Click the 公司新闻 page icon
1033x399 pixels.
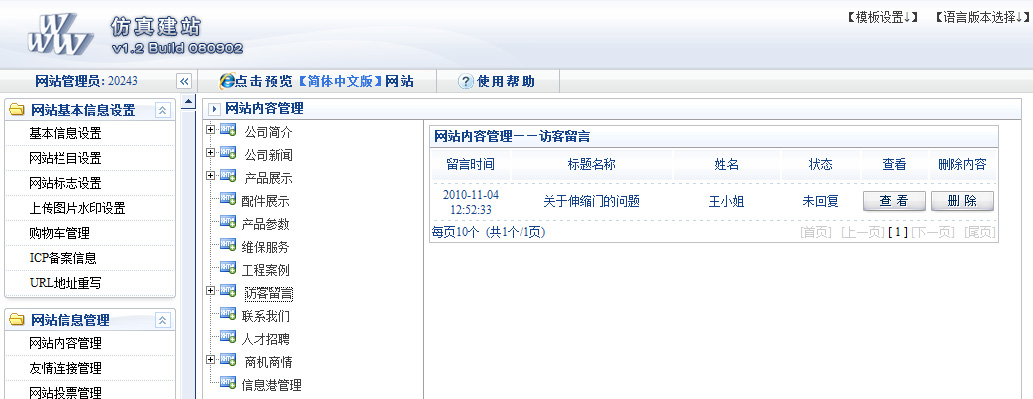228,153
